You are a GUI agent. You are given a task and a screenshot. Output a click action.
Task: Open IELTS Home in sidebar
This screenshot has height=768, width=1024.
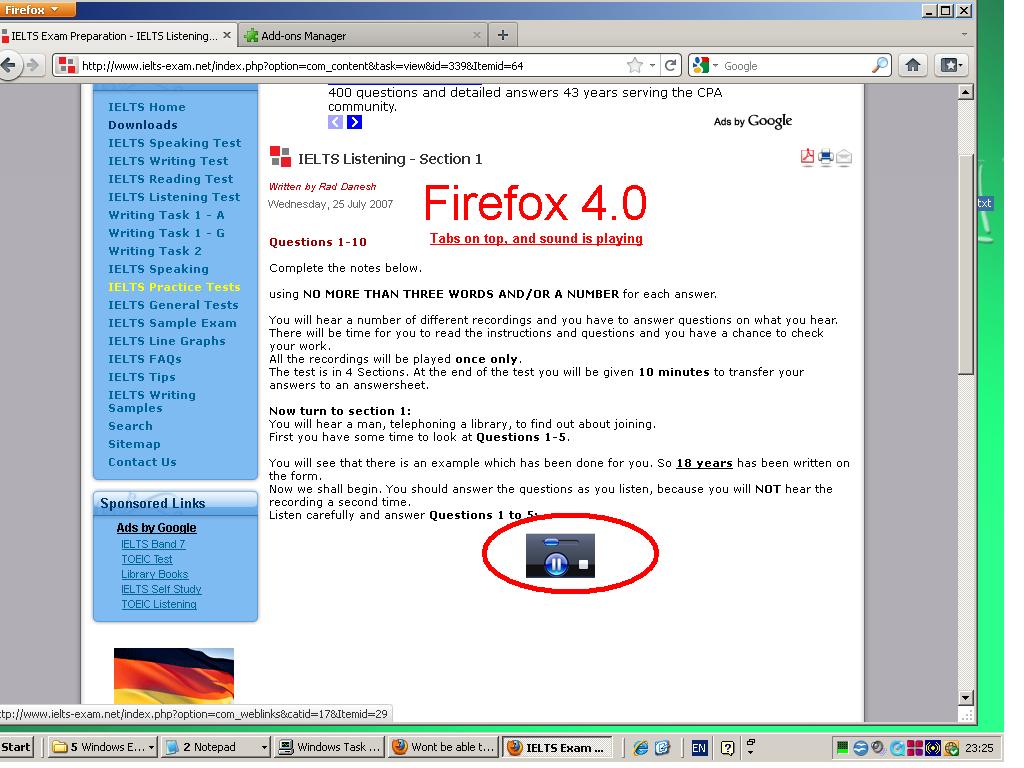coord(147,107)
